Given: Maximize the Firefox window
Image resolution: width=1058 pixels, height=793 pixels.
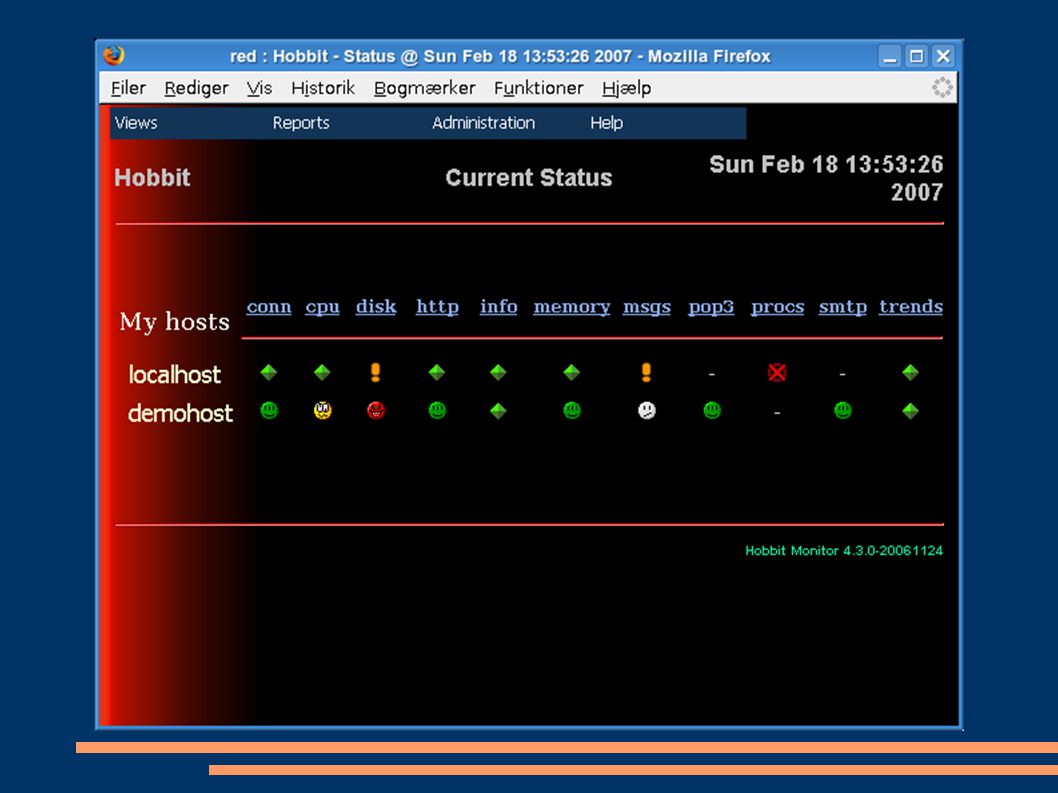Looking at the screenshot, I should point(916,56).
